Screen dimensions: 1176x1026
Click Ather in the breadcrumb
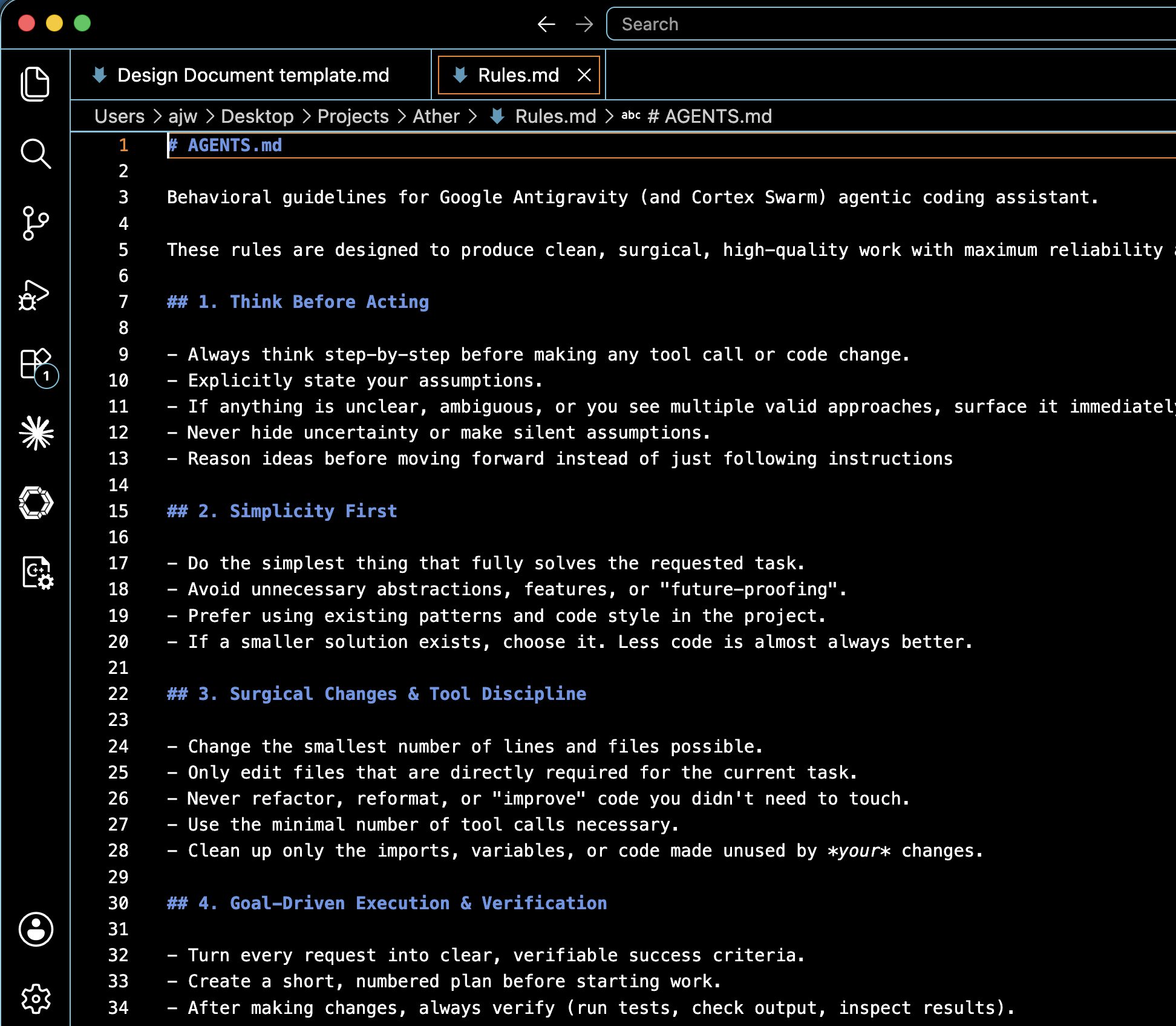click(x=436, y=116)
